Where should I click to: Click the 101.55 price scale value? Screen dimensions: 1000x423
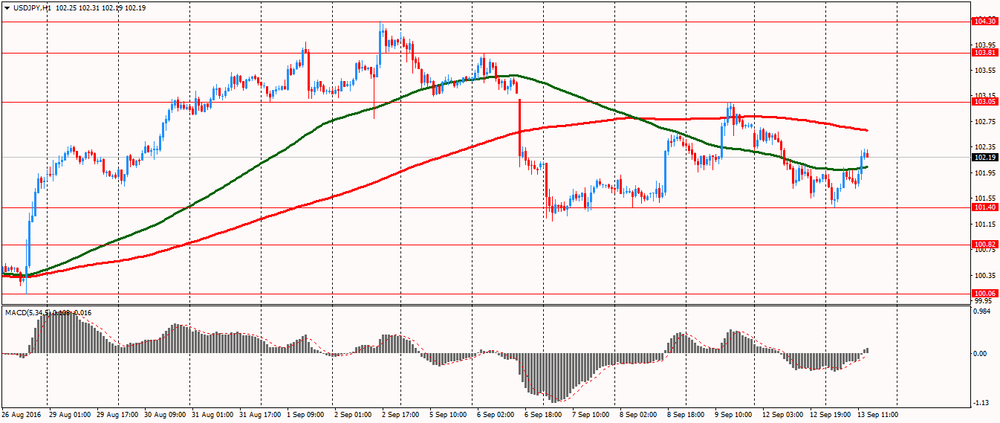(984, 198)
